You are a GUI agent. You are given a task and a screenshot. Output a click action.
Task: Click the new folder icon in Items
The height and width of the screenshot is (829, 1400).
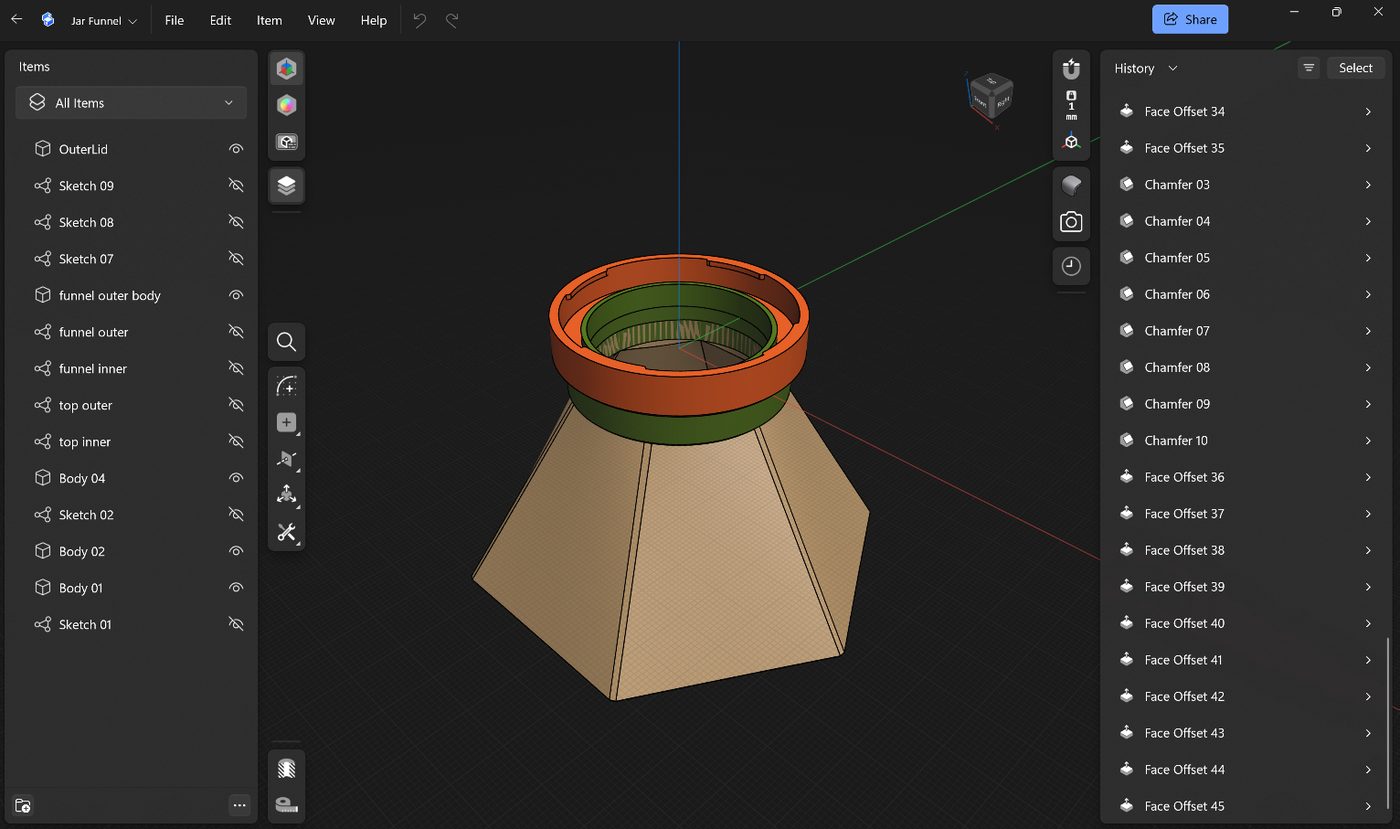[23, 805]
